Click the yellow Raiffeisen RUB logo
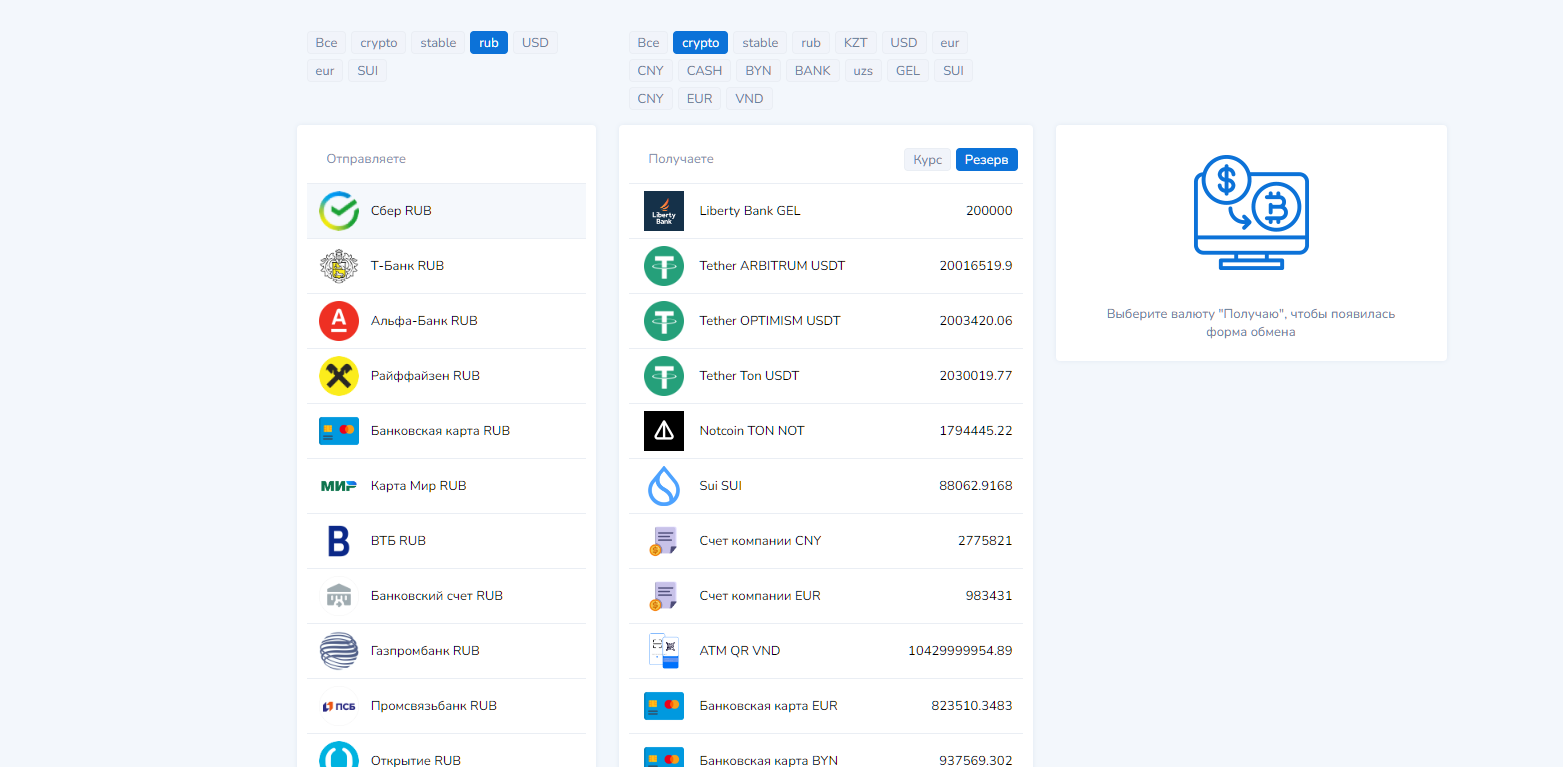Screen dimensions: 1563x767 click(x=339, y=376)
